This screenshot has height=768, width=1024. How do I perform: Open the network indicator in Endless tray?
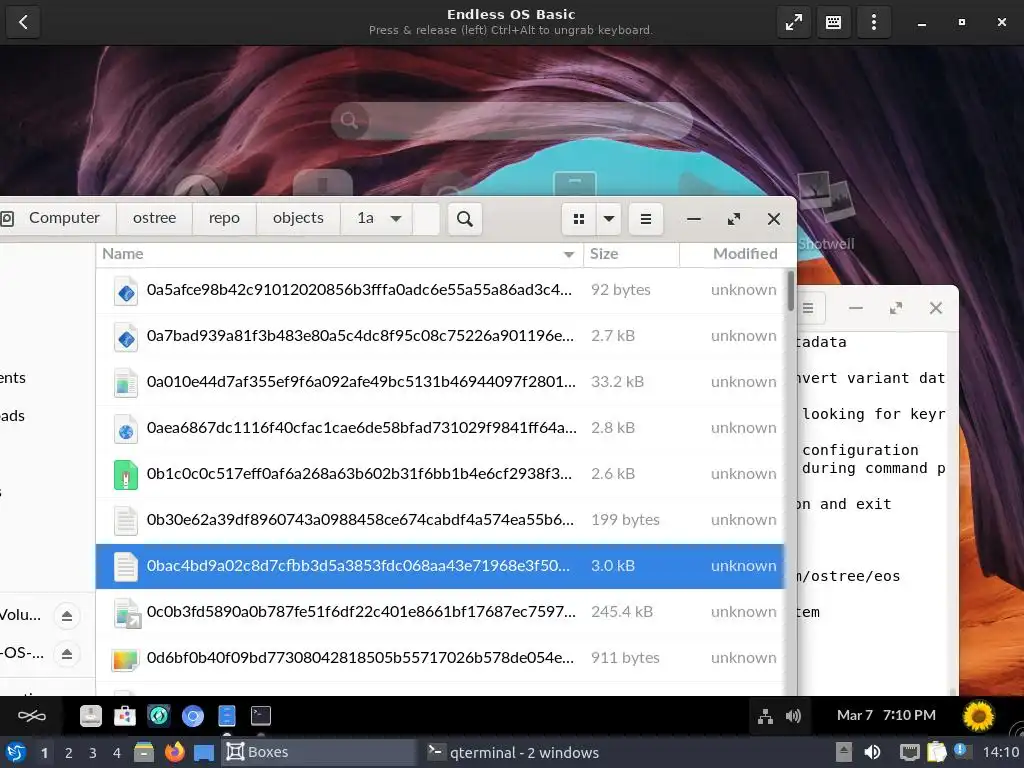765,716
